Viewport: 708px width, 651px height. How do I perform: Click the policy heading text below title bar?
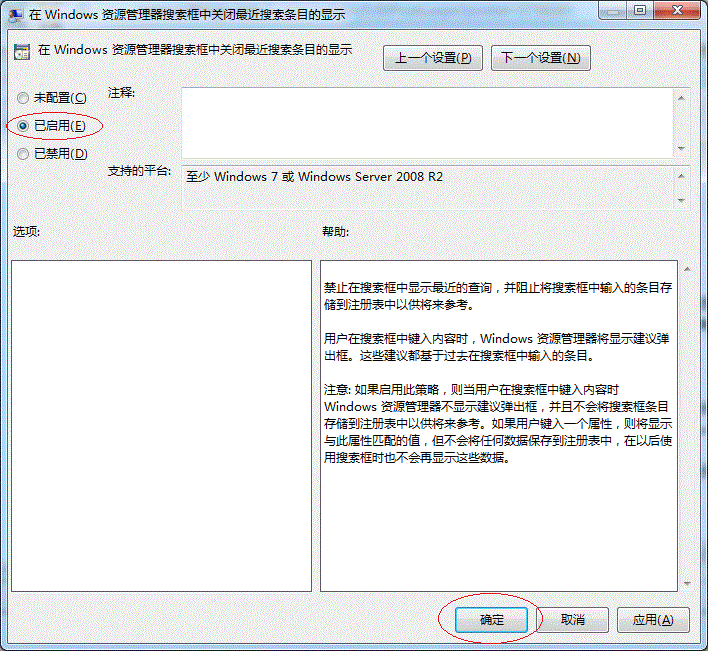pyautogui.click(x=195, y=50)
